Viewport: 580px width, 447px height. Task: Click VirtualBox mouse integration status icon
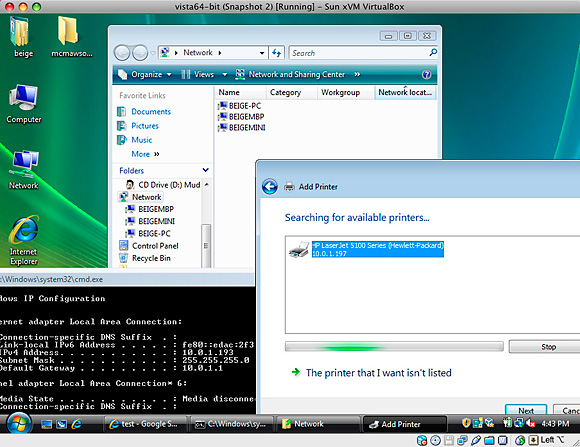click(520, 440)
